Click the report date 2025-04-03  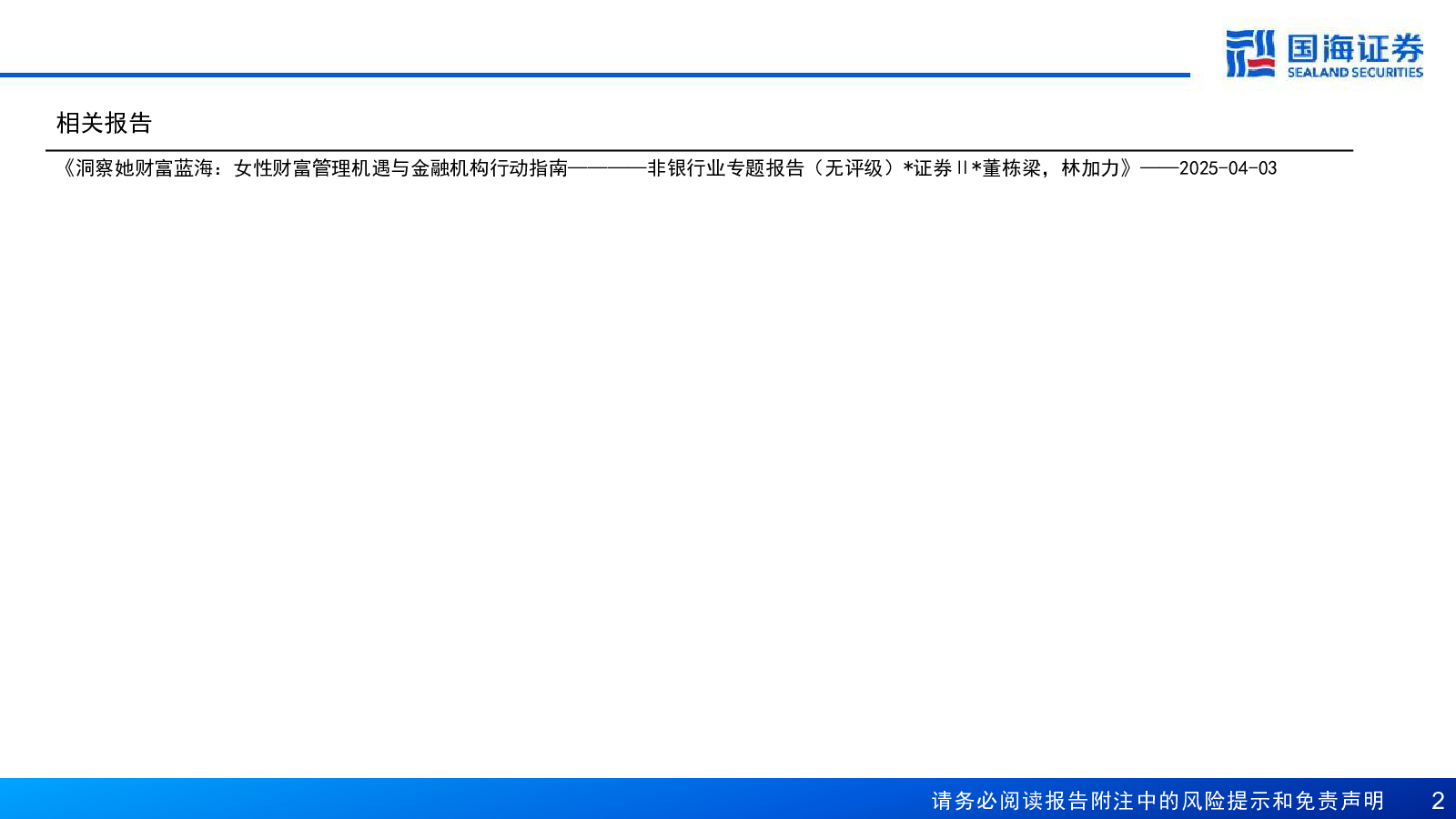(1228, 168)
